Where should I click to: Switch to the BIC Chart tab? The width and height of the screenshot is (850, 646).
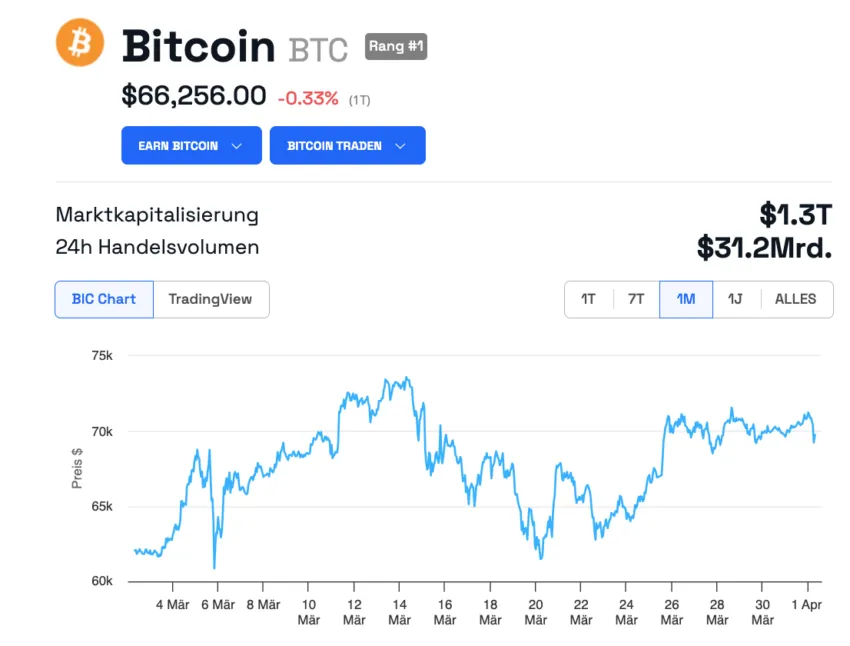coord(104,299)
